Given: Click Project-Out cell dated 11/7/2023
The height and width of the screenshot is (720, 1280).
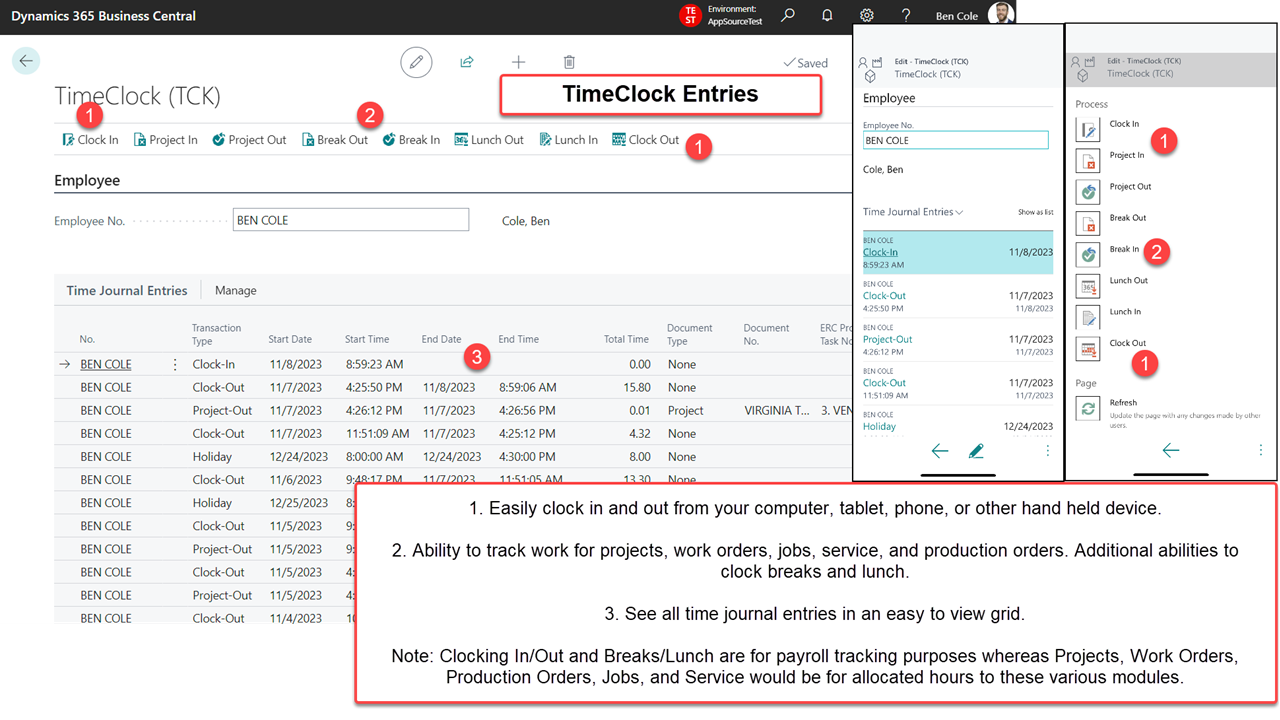Looking at the screenshot, I should pyautogui.click(x=222, y=410).
